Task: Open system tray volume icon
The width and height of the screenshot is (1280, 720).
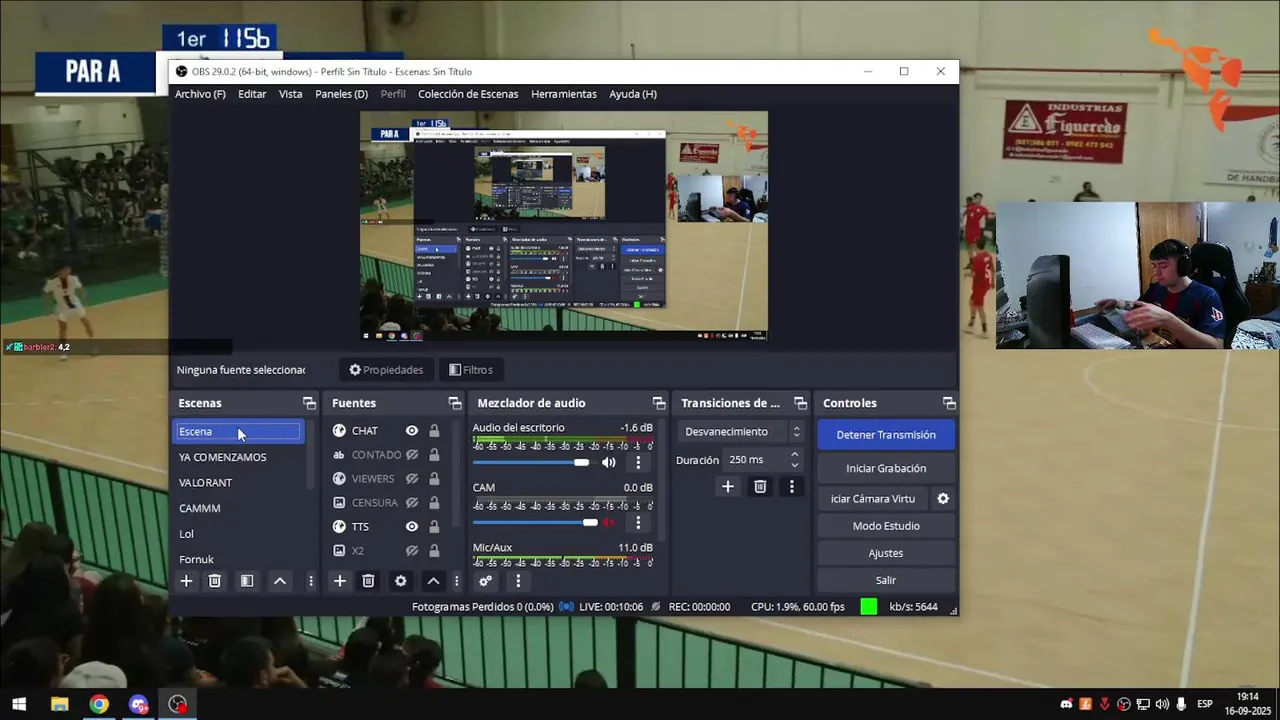Action: [1162, 704]
